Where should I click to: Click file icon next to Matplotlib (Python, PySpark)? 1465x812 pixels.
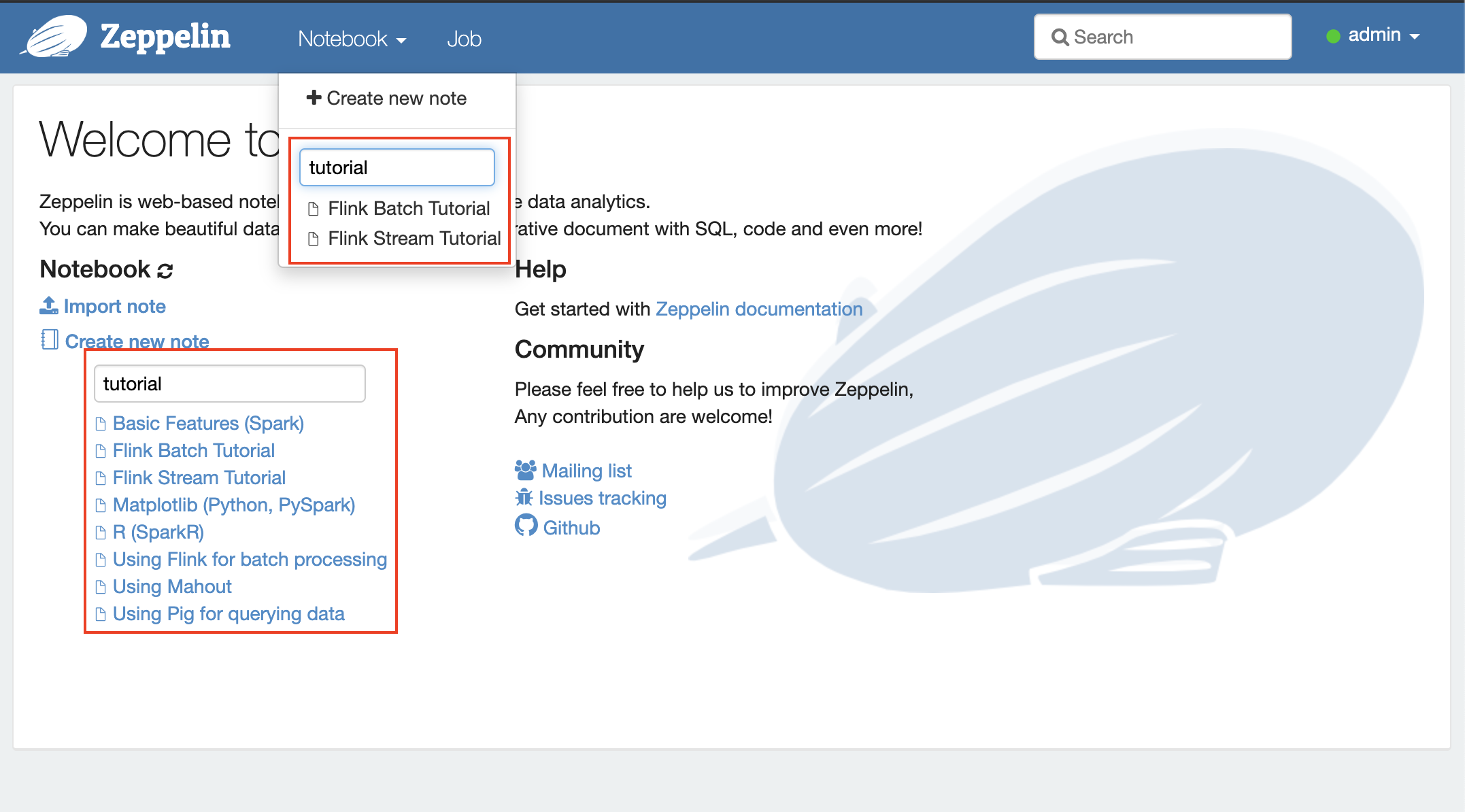click(x=101, y=505)
